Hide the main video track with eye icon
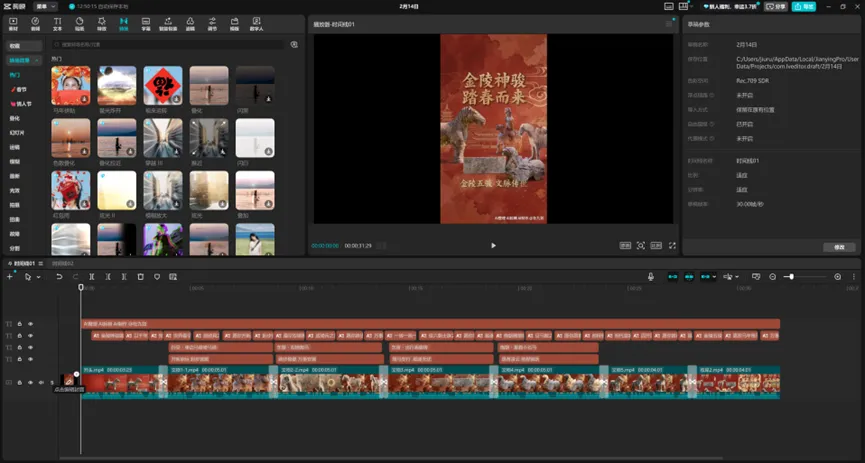This screenshot has height=463, width=865. coord(30,382)
